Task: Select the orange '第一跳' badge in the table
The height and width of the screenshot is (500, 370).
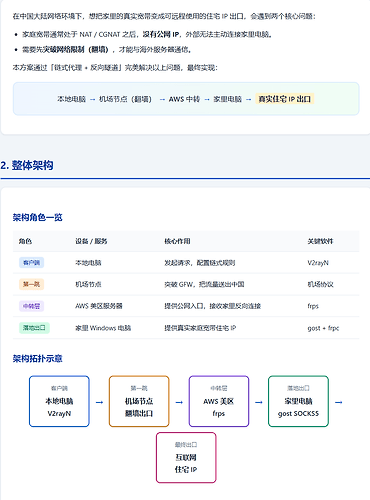Action: 31,284
